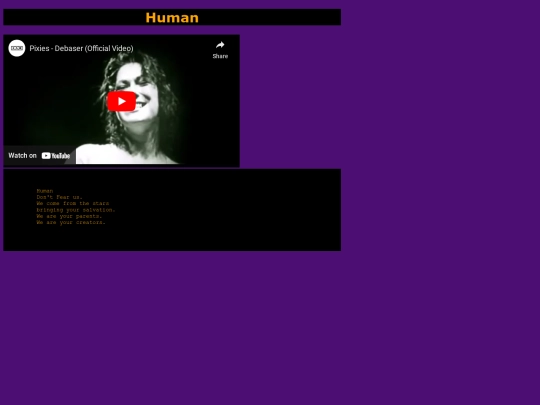Open the Share option on the video

tap(220, 50)
